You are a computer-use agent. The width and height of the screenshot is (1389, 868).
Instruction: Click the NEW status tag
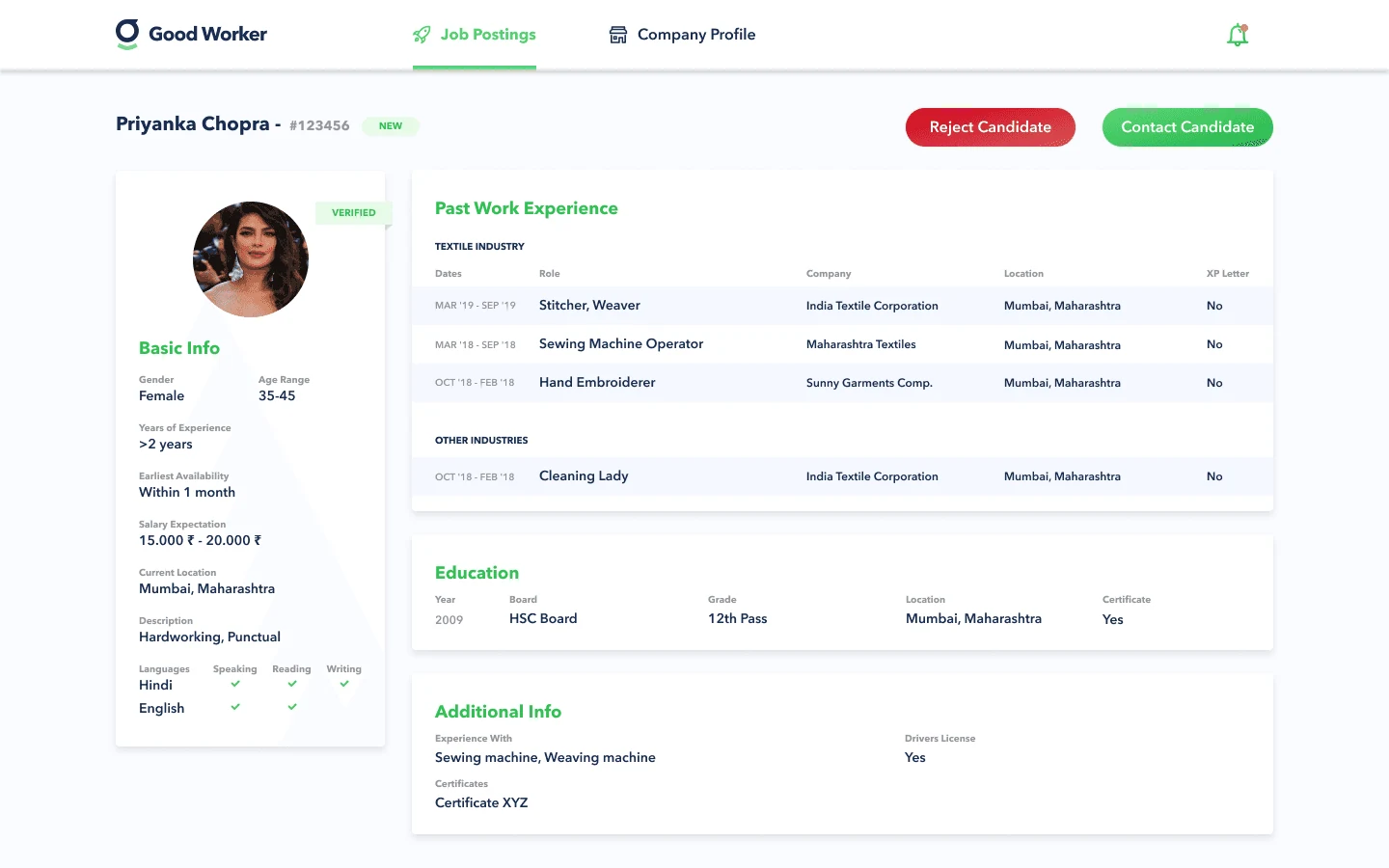point(391,126)
